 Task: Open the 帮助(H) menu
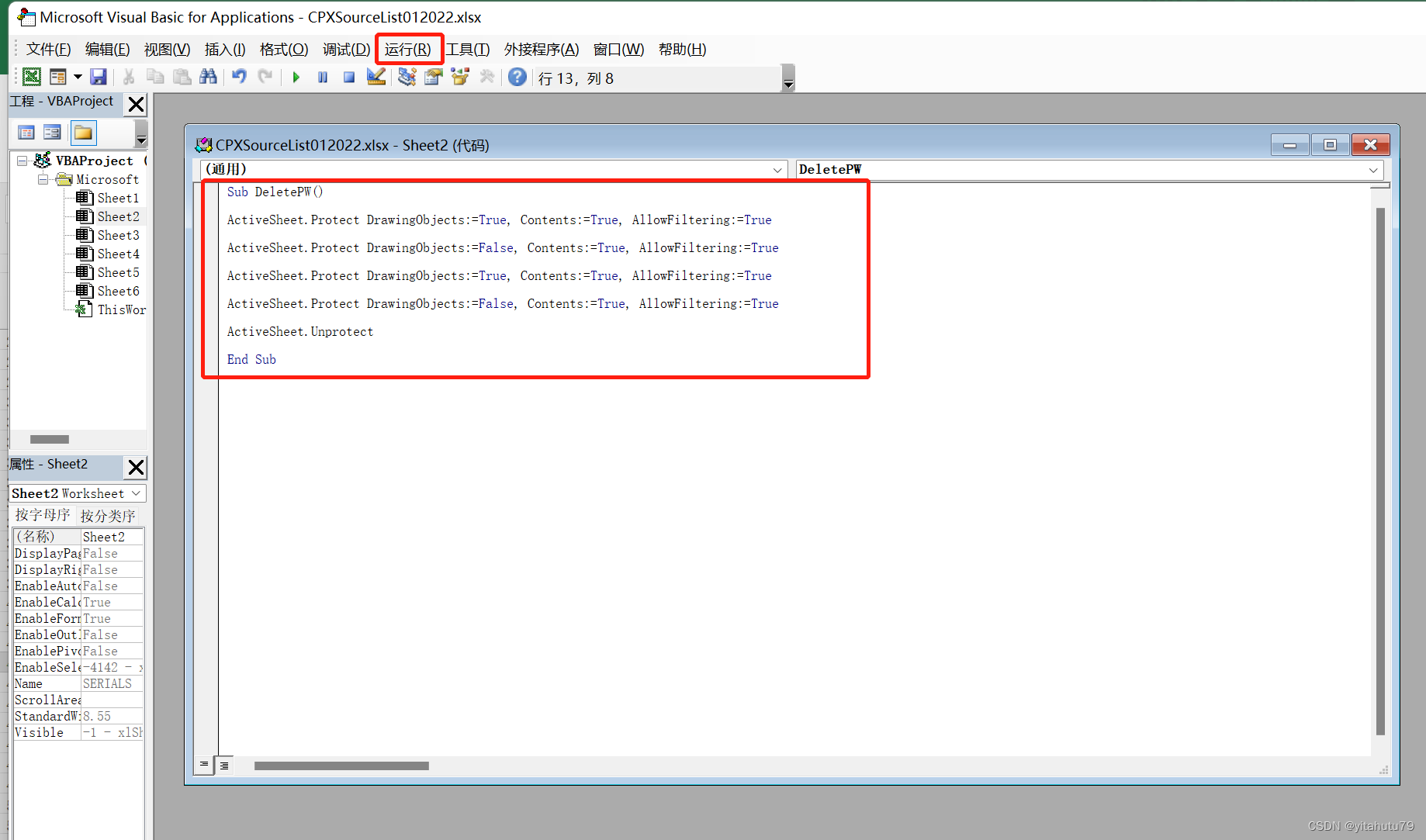pyautogui.click(x=682, y=50)
